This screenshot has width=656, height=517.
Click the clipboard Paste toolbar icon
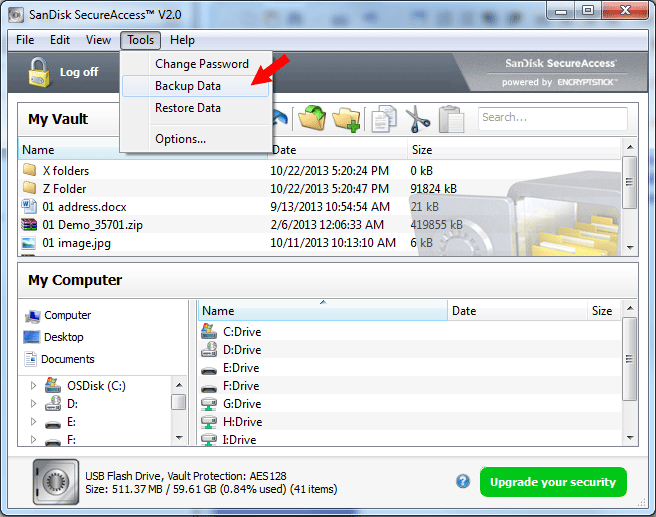tap(451, 119)
